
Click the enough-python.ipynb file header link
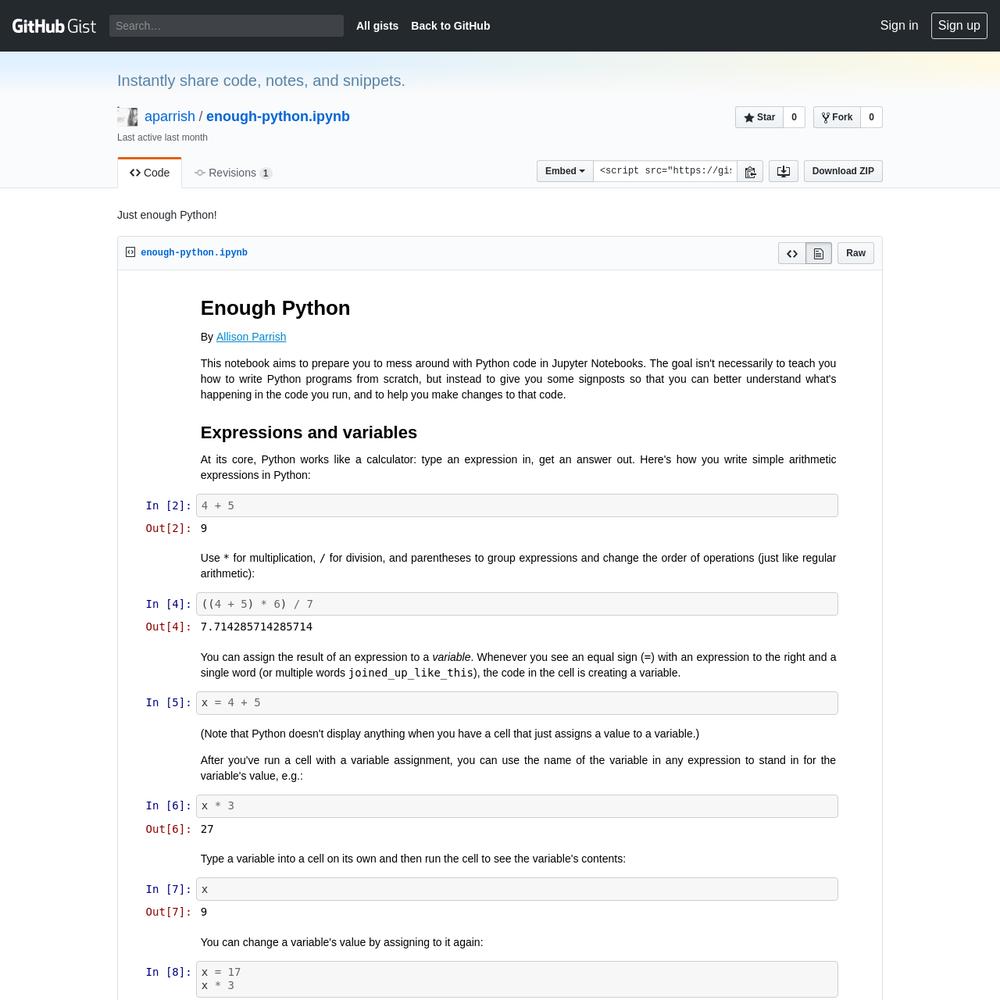[194, 253]
